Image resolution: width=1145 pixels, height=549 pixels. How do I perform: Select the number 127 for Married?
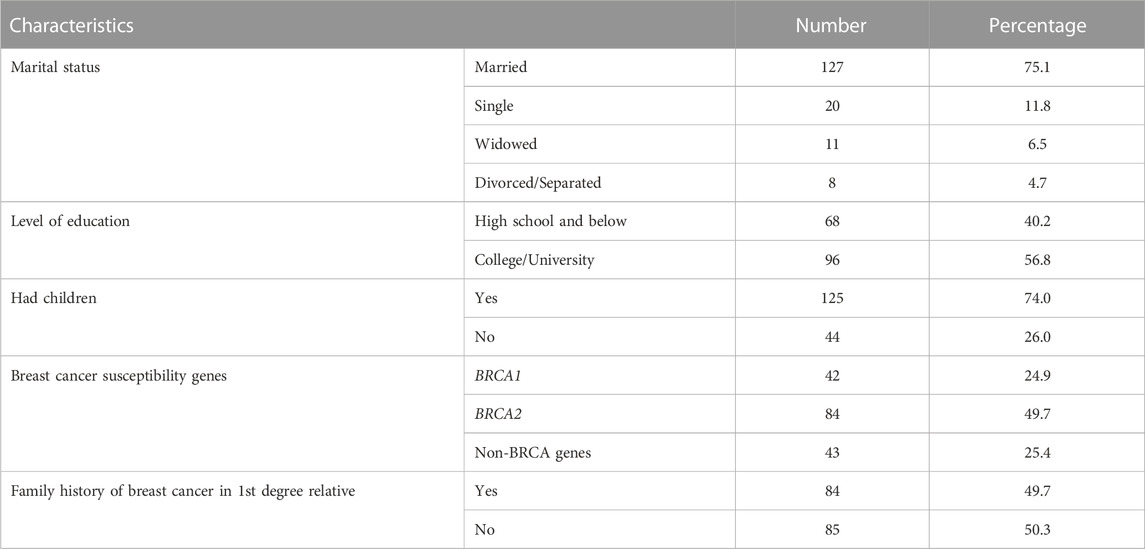tap(830, 68)
